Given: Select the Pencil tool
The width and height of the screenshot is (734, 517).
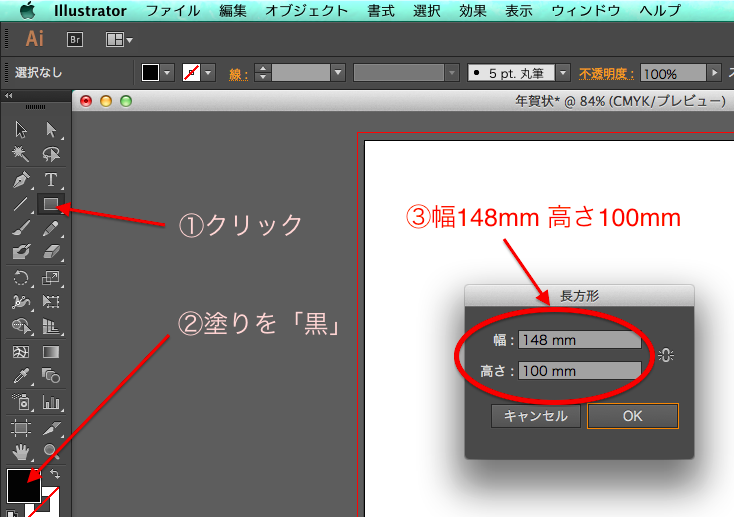Looking at the screenshot, I should 51,228.
